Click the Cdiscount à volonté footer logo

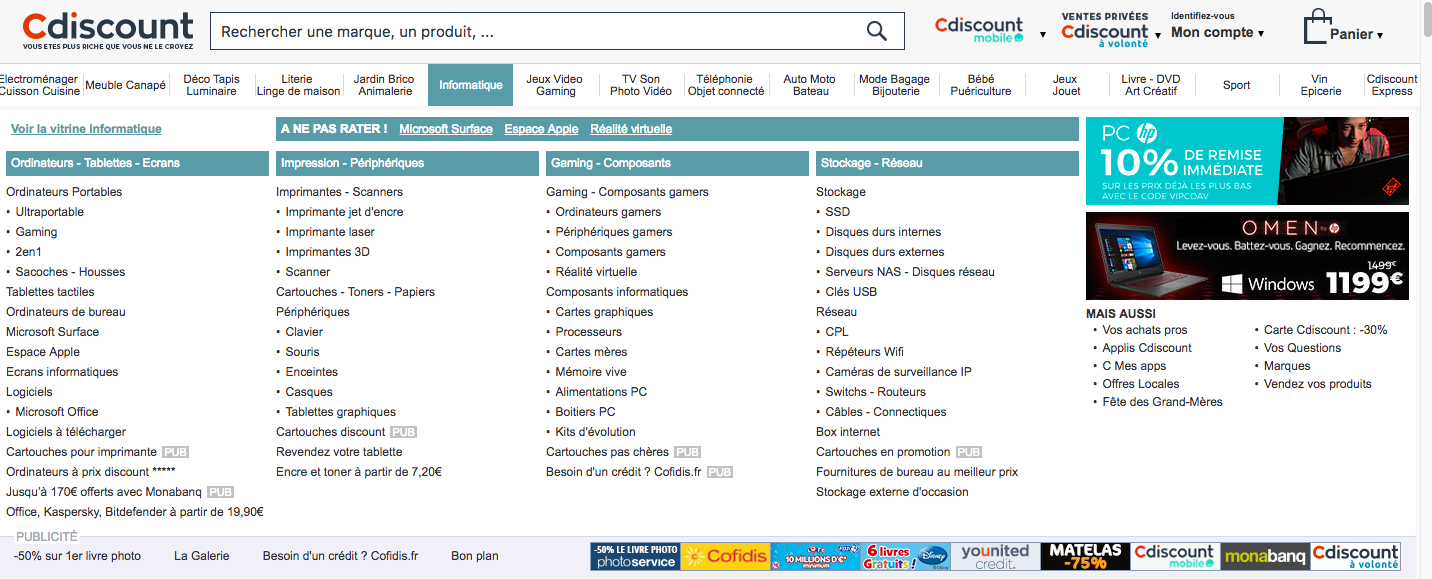1356,557
